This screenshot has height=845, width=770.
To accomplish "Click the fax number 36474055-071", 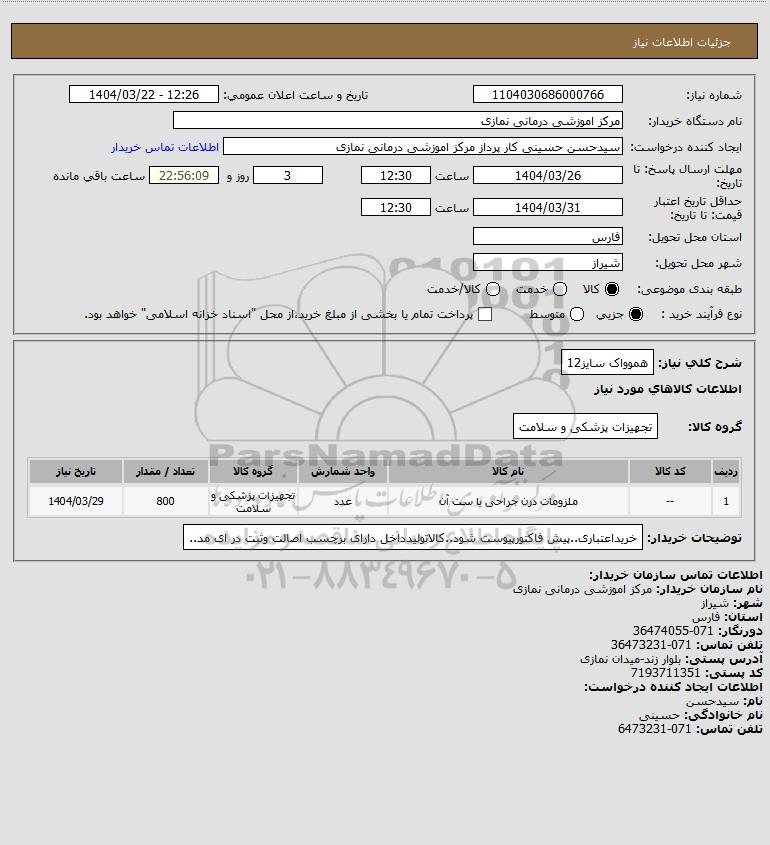I will pyautogui.click(x=672, y=631).
